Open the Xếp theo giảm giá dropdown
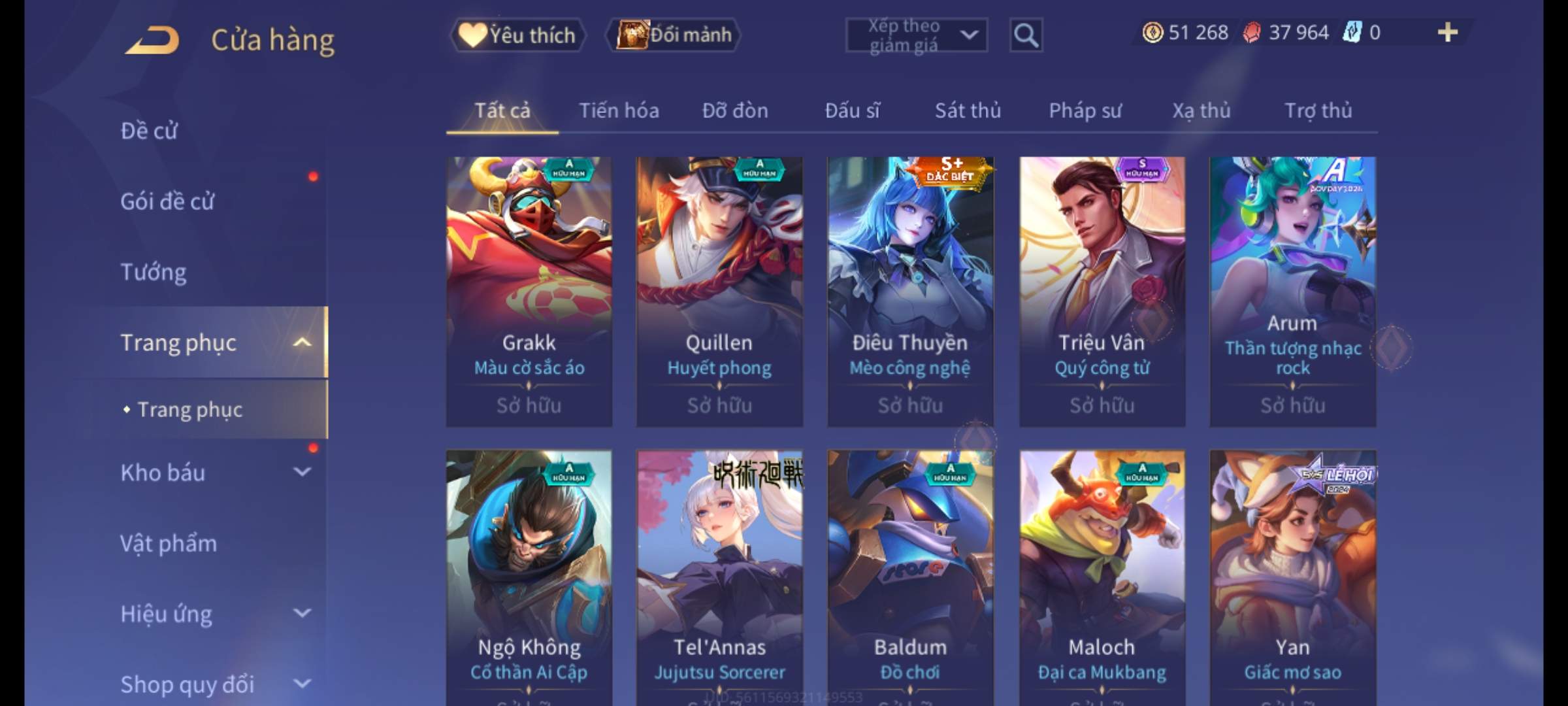The width and height of the screenshot is (1568, 706). pyautogui.click(x=917, y=35)
